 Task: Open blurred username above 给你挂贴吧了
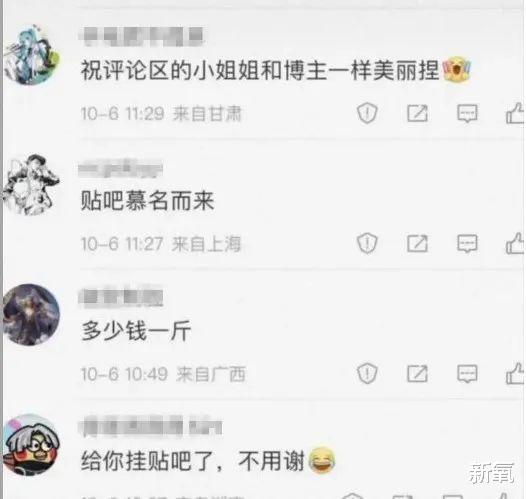pos(150,427)
